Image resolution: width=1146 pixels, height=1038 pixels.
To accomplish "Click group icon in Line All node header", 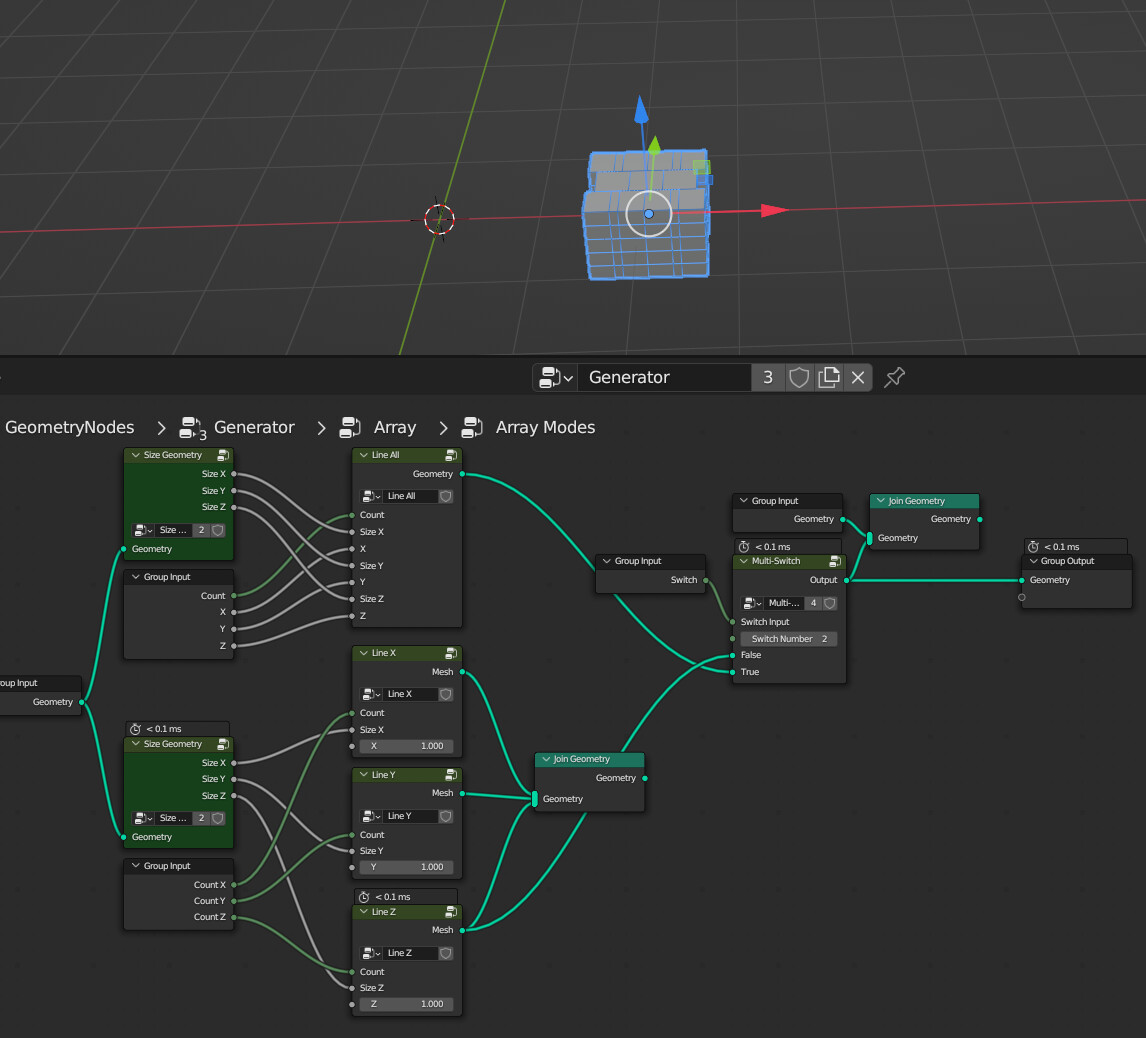I will click(x=451, y=455).
